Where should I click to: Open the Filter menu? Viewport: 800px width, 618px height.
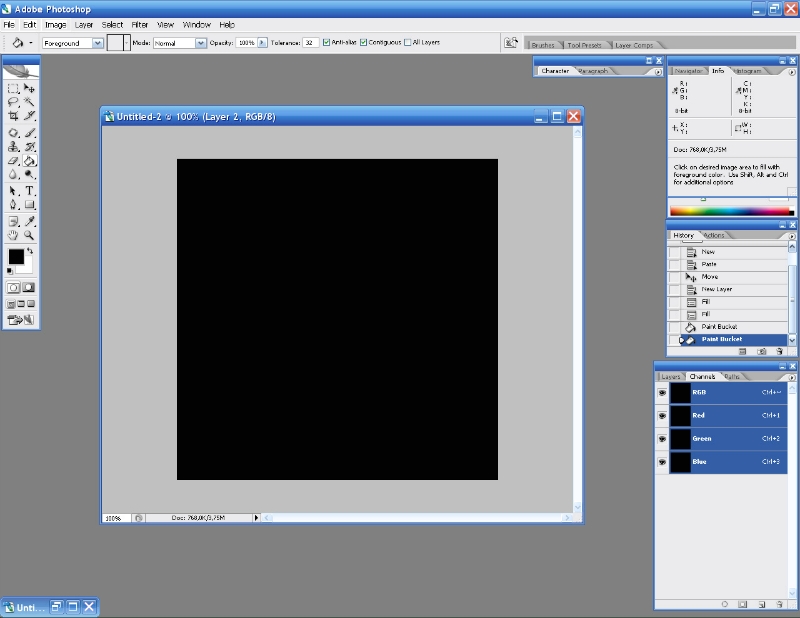click(x=140, y=24)
